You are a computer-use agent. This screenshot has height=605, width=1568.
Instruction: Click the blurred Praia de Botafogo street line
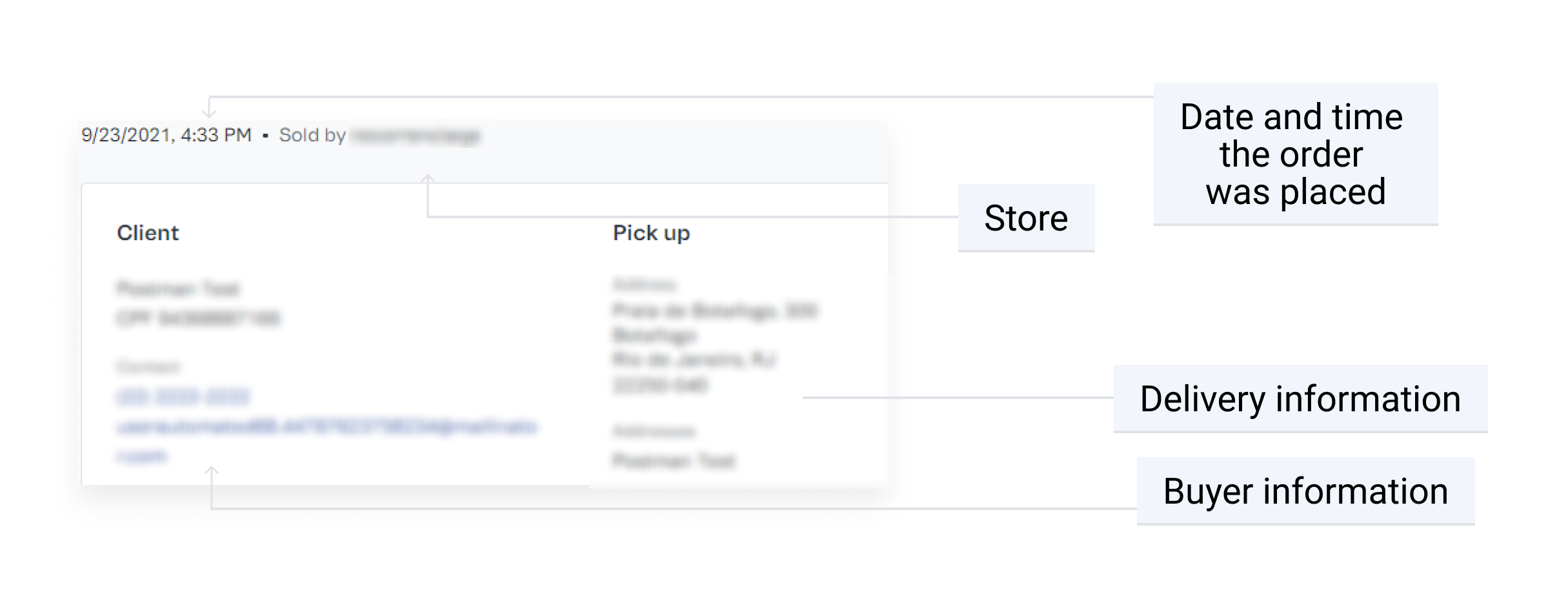click(x=715, y=311)
